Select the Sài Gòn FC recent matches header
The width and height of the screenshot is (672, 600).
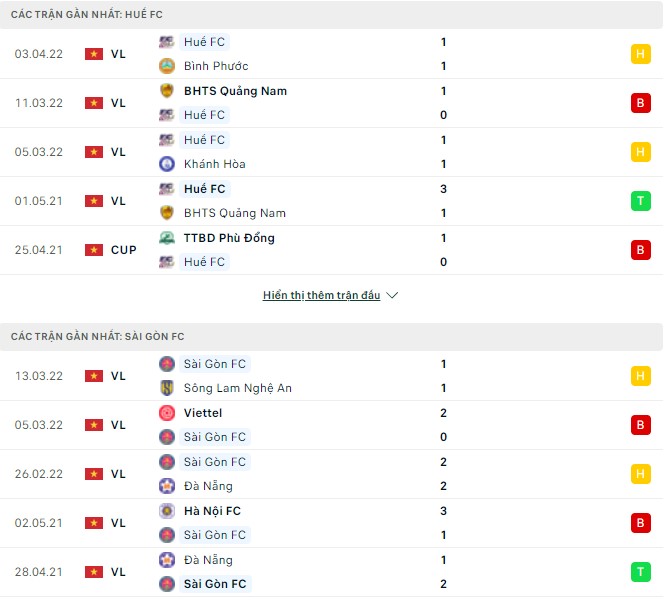[x=97, y=337]
